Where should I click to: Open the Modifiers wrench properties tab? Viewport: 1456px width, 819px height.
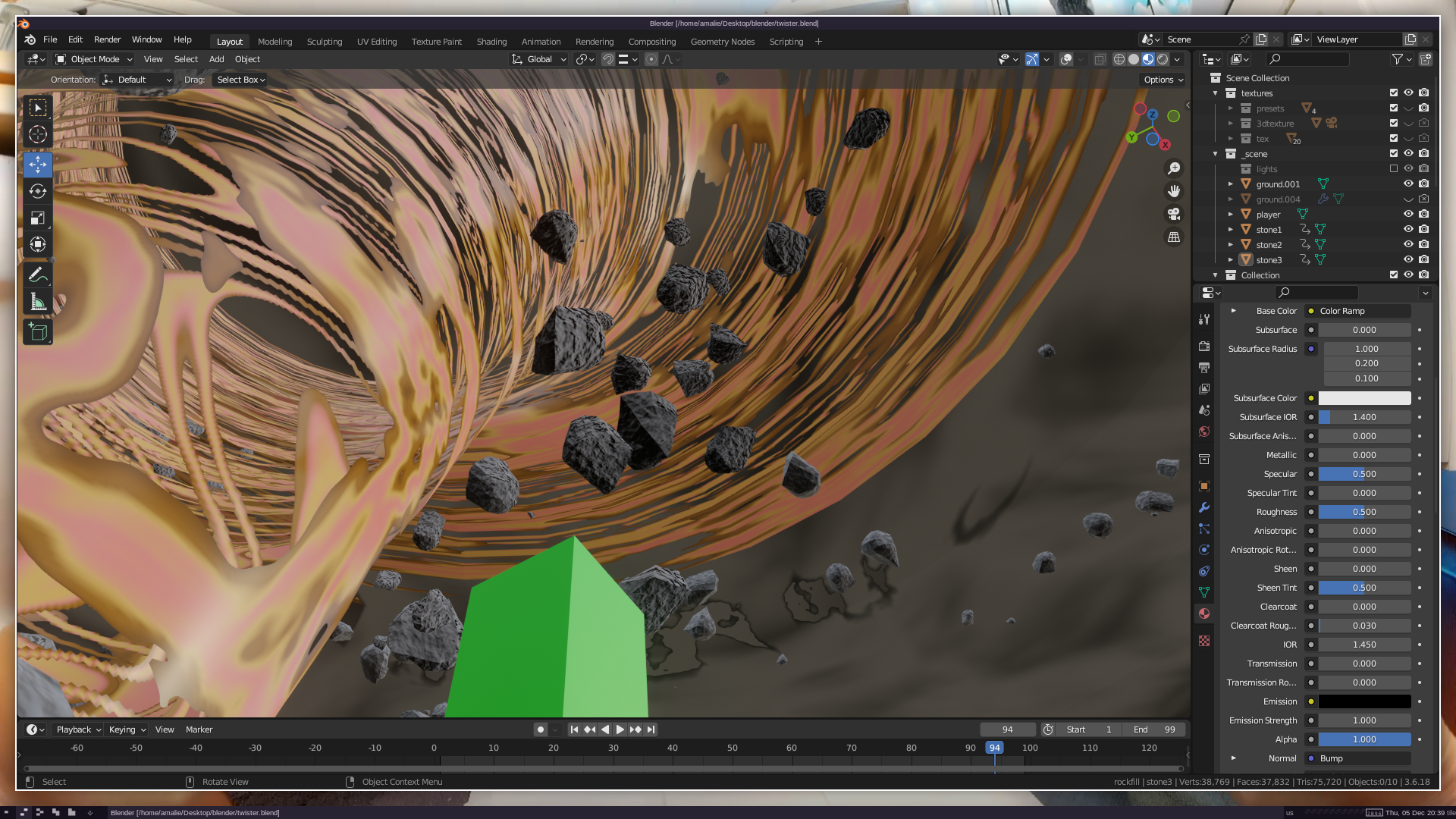coord(1204,507)
